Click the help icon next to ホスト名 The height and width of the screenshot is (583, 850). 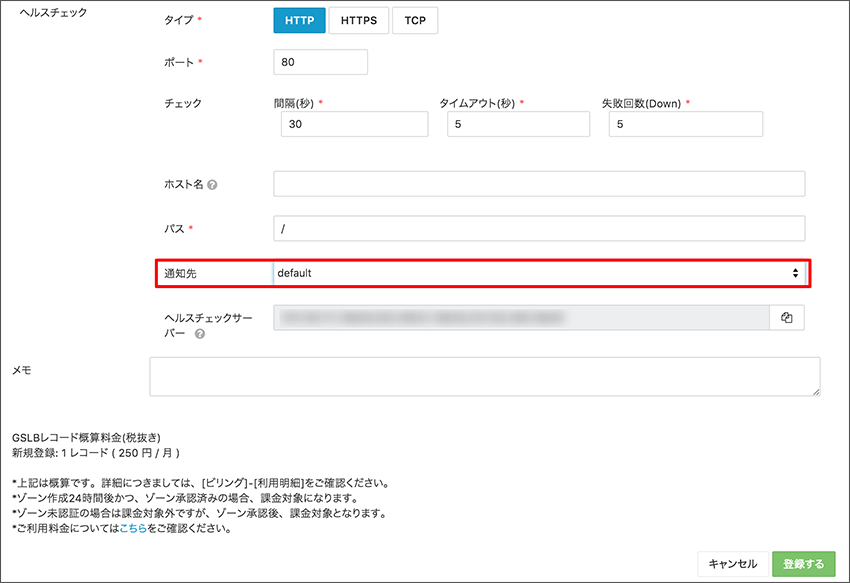pos(212,185)
